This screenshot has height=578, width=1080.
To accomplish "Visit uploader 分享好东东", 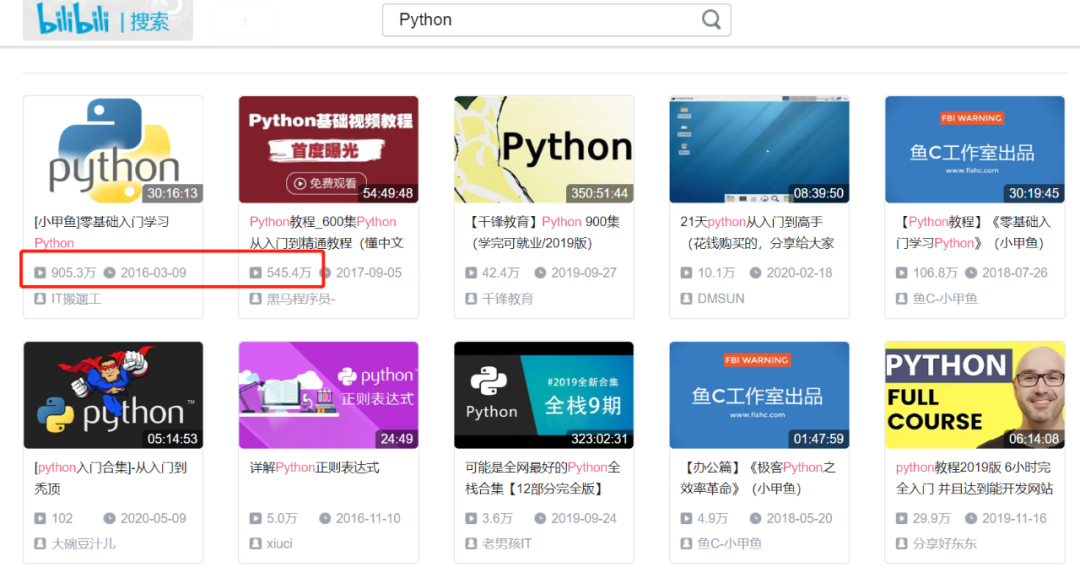I will (945, 544).
